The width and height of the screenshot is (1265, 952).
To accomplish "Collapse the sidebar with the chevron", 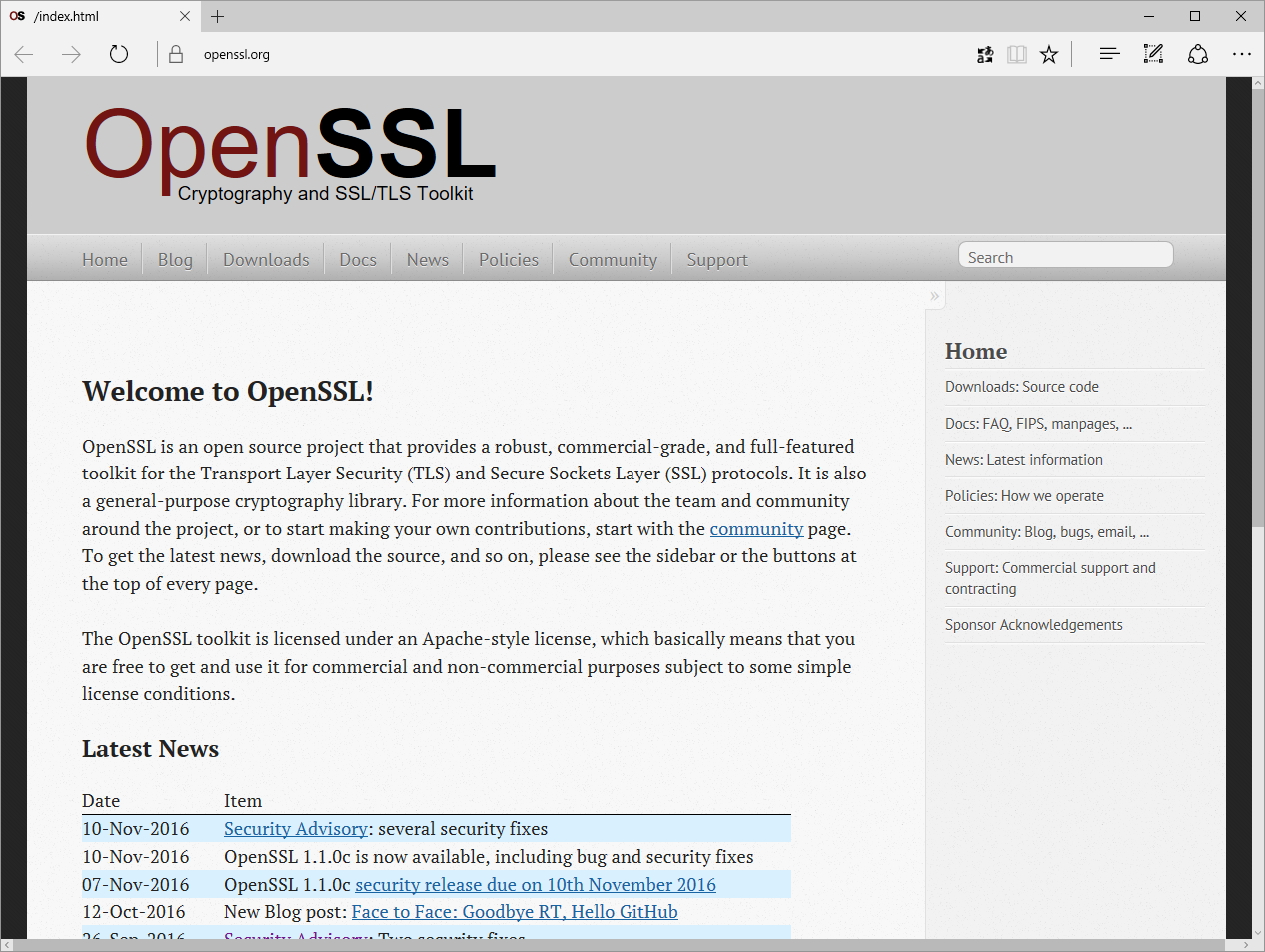I will [934, 295].
